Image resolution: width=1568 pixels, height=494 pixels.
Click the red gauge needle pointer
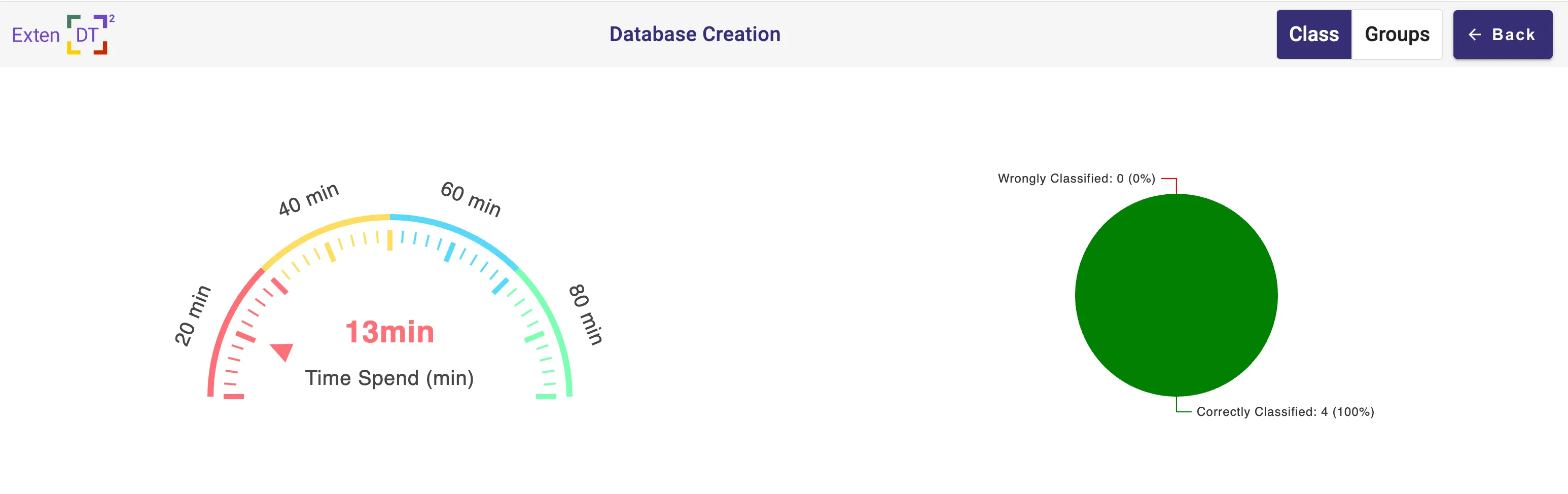coord(282,351)
